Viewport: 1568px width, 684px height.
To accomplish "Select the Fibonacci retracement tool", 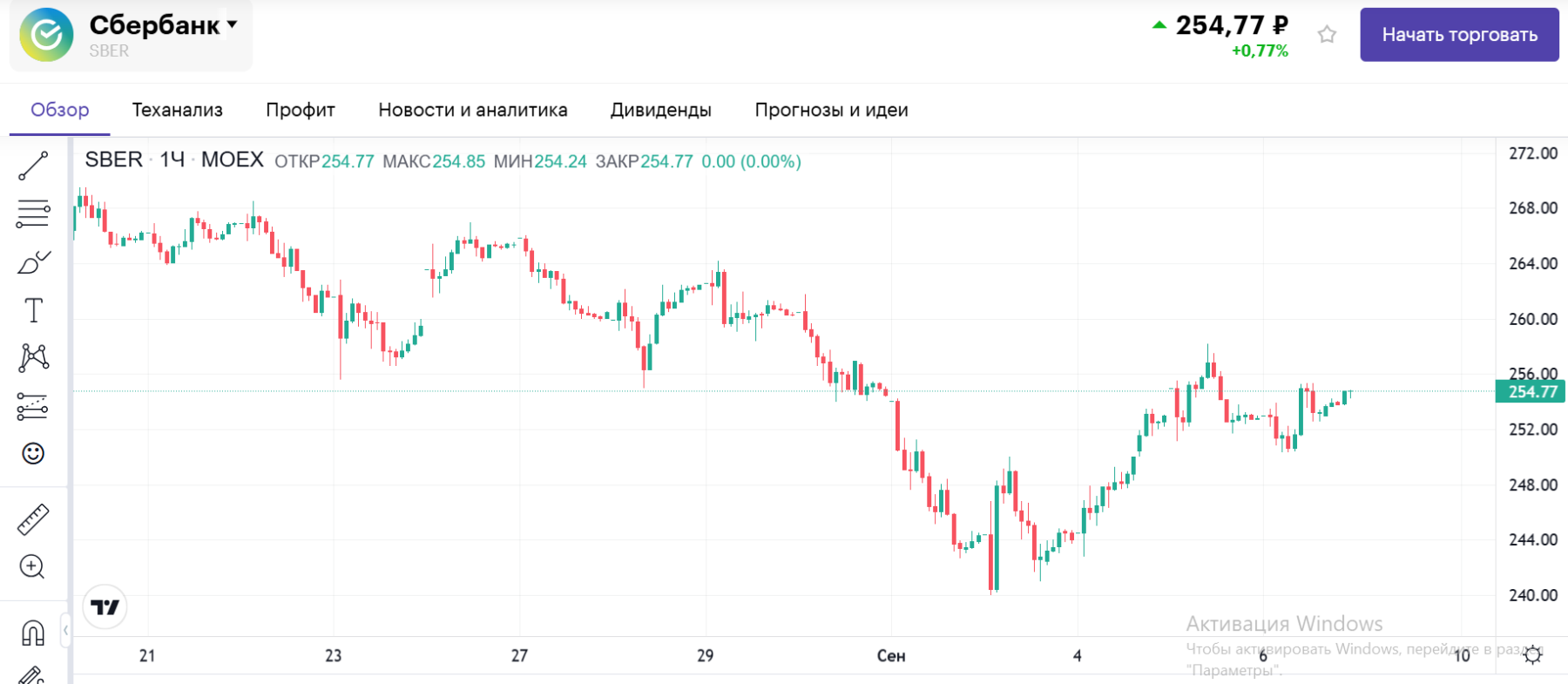I will click(x=33, y=213).
